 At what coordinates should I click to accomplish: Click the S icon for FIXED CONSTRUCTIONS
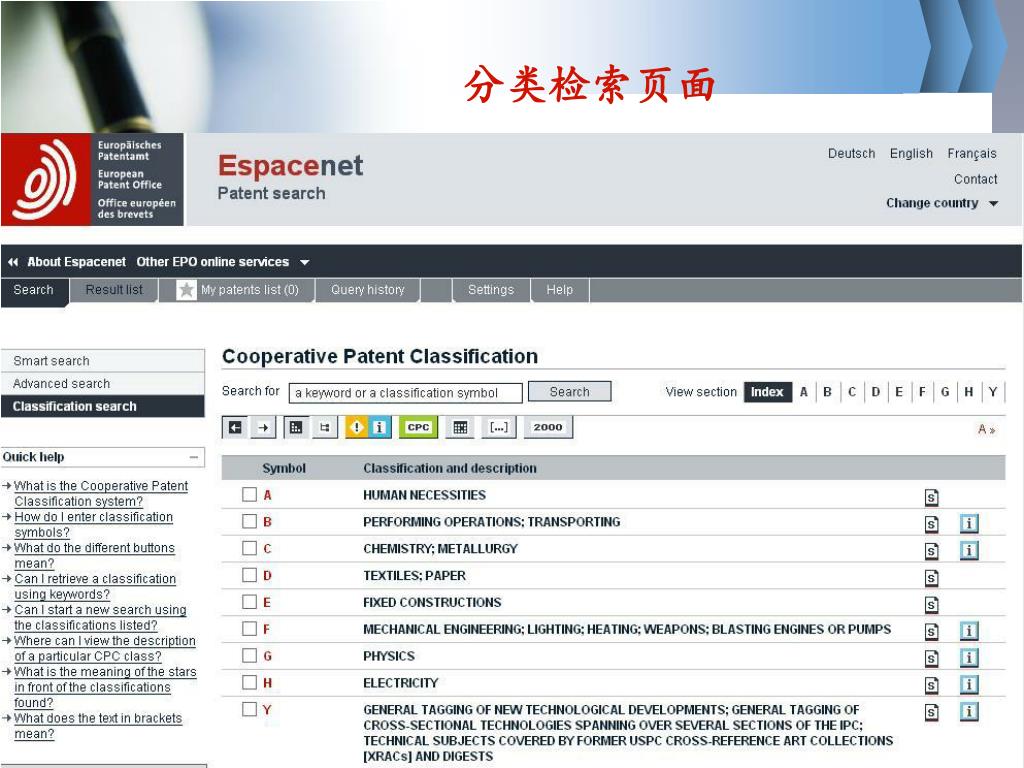(932, 605)
